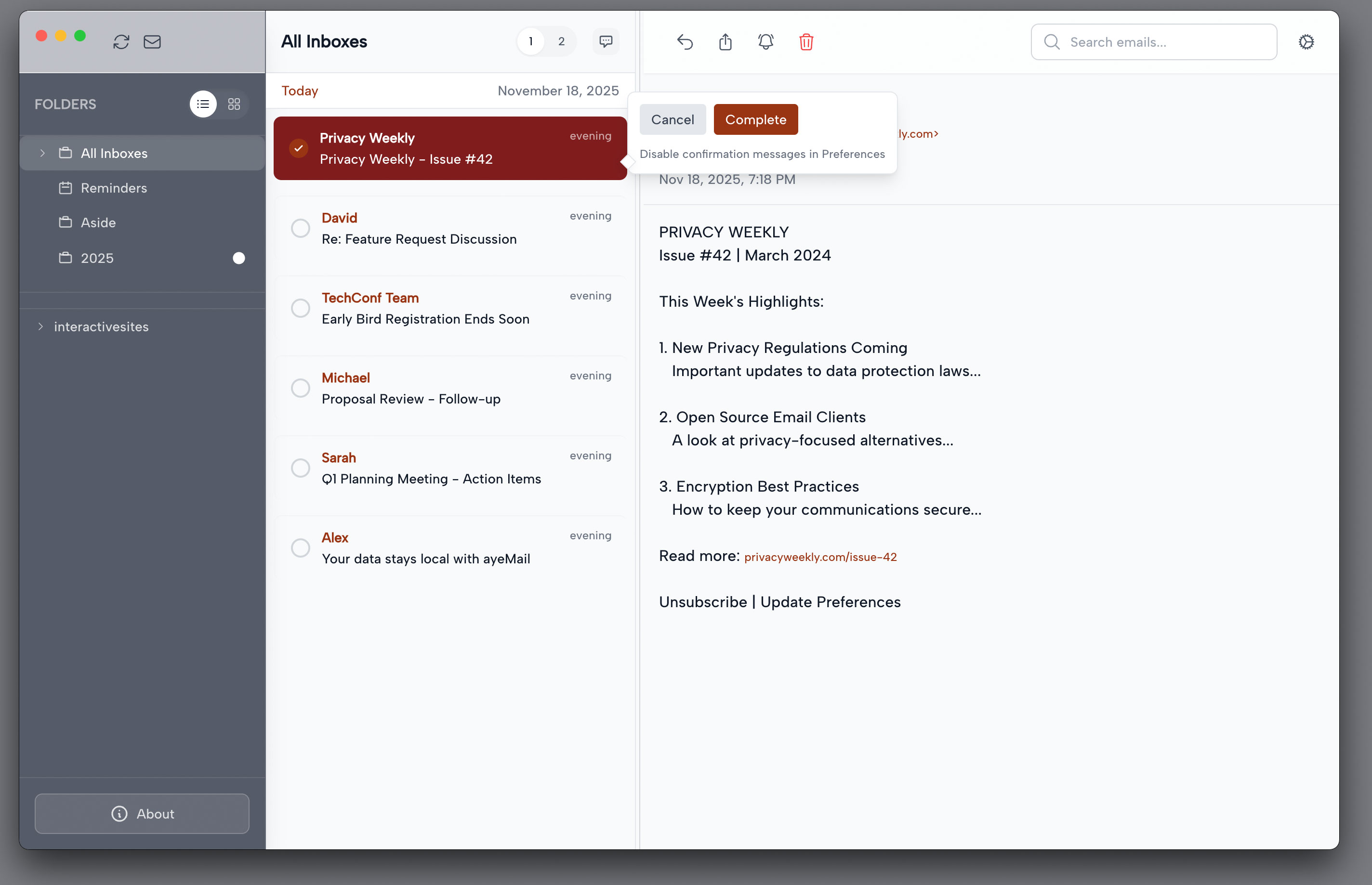Viewport: 1372px width, 885px height.
Task: Switch folders to grid view layout
Action: tap(233, 104)
